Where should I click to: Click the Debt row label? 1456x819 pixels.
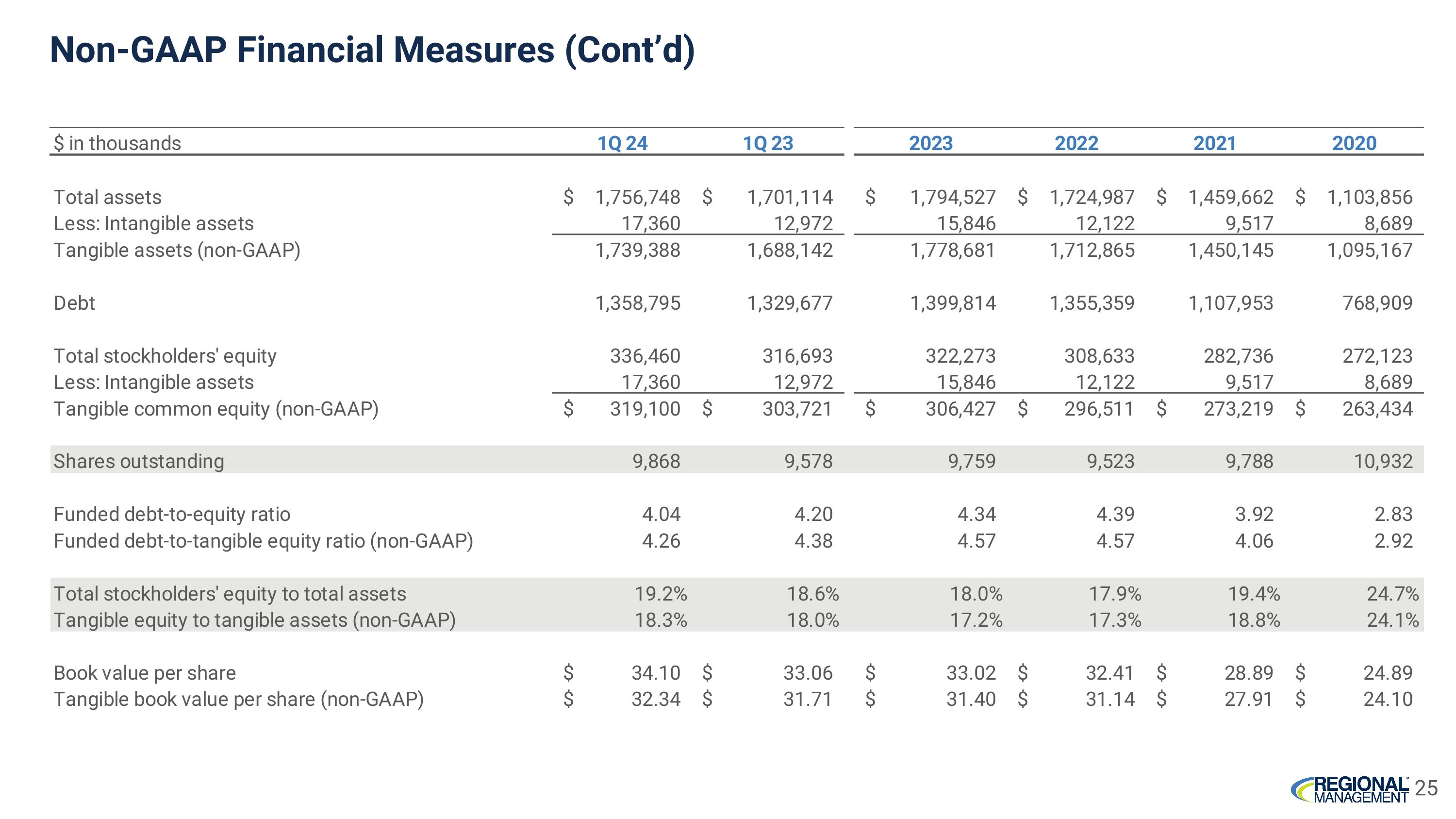pyautogui.click(x=74, y=303)
